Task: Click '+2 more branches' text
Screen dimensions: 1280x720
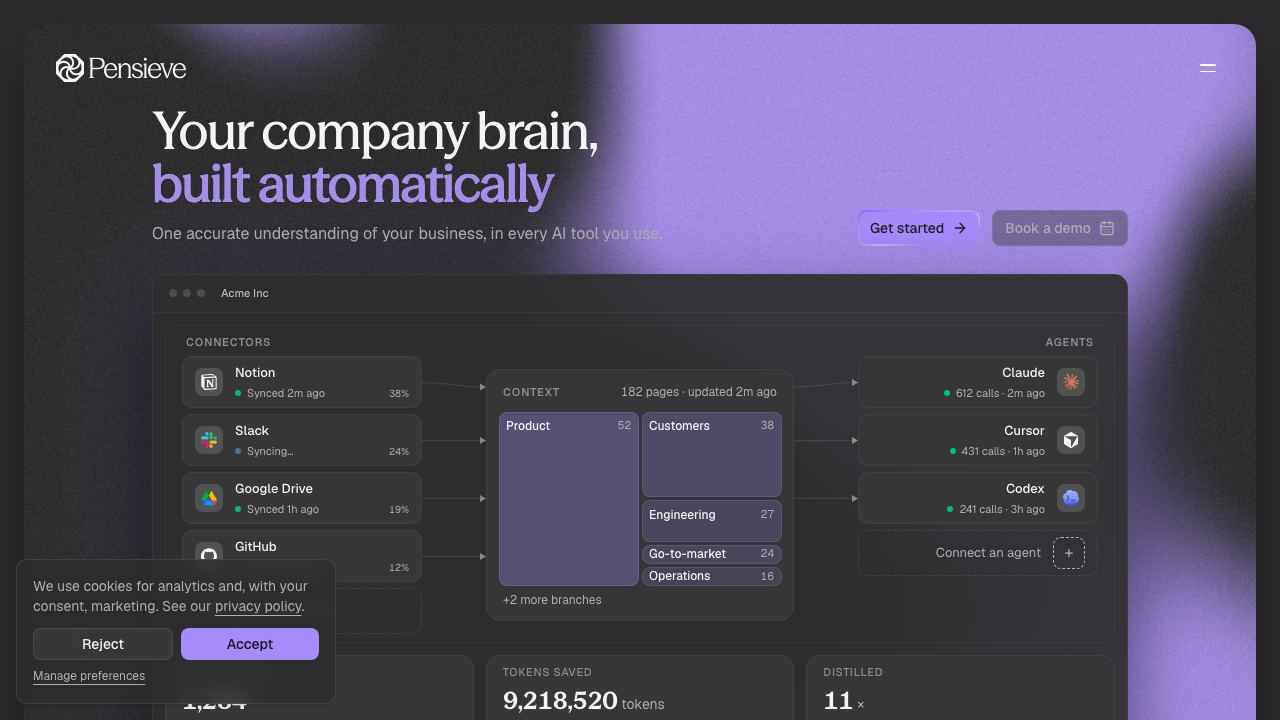Action: [x=552, y=600]
